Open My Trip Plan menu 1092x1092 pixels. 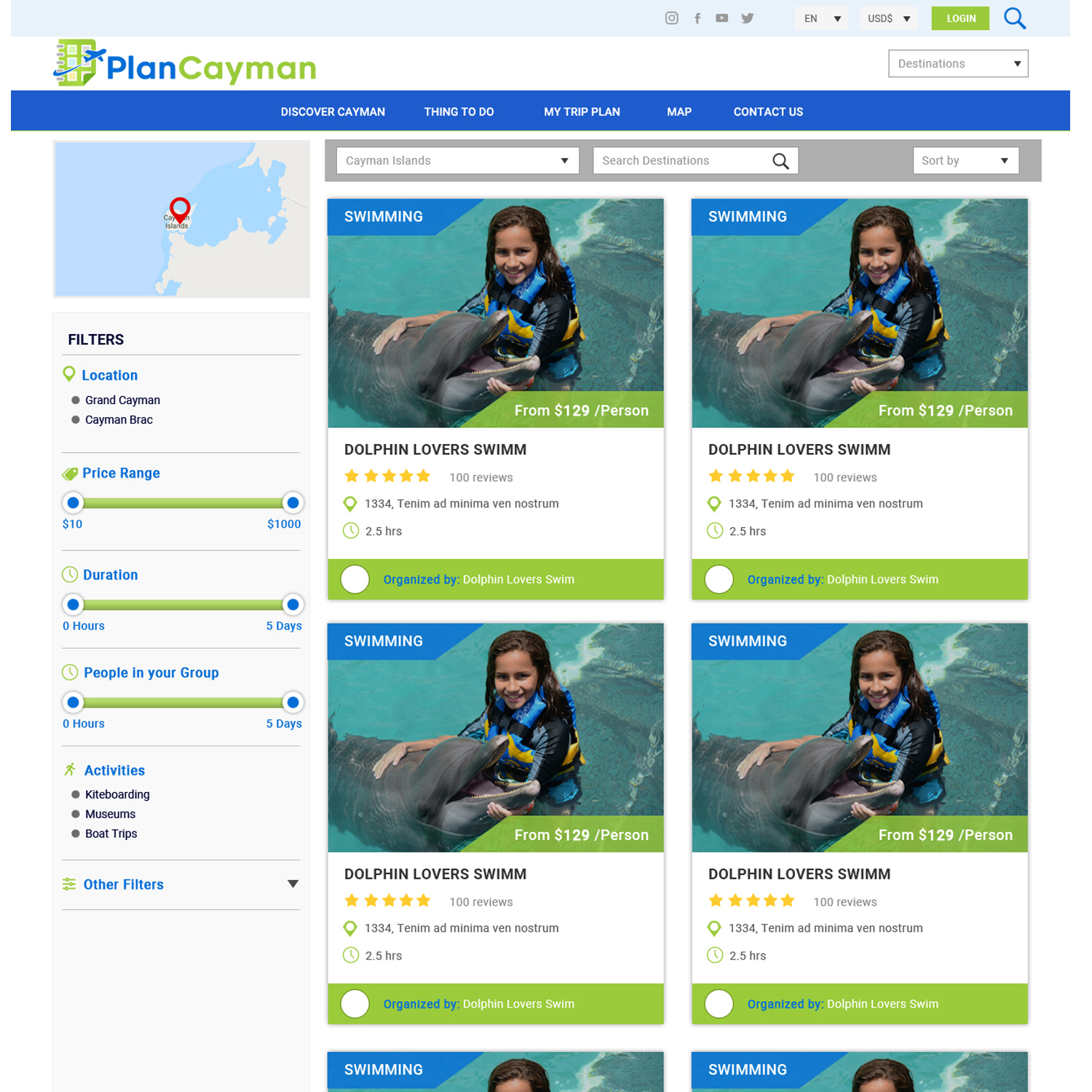point(582,111)
